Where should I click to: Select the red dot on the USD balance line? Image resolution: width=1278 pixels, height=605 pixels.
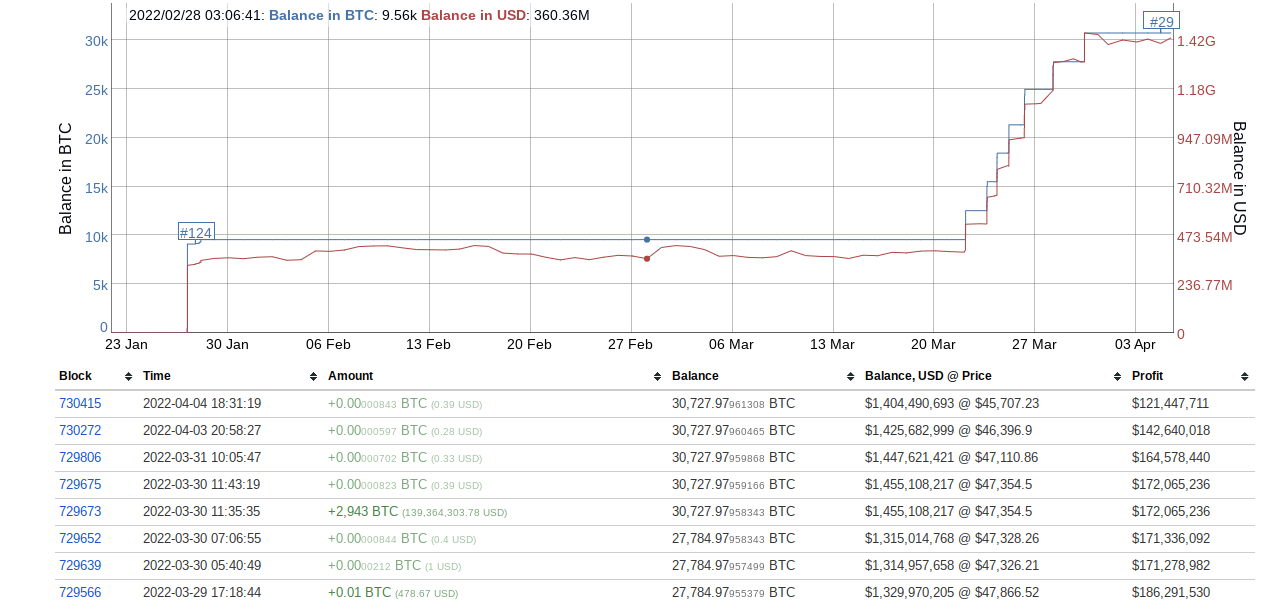point(646,257)
